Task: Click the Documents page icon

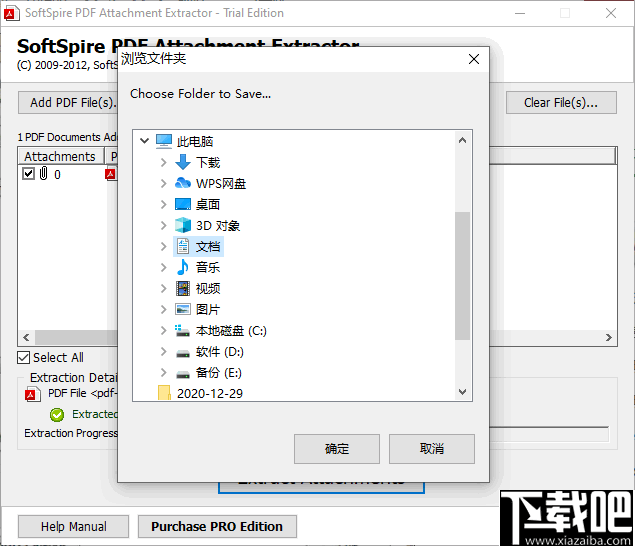Action: 183,246
